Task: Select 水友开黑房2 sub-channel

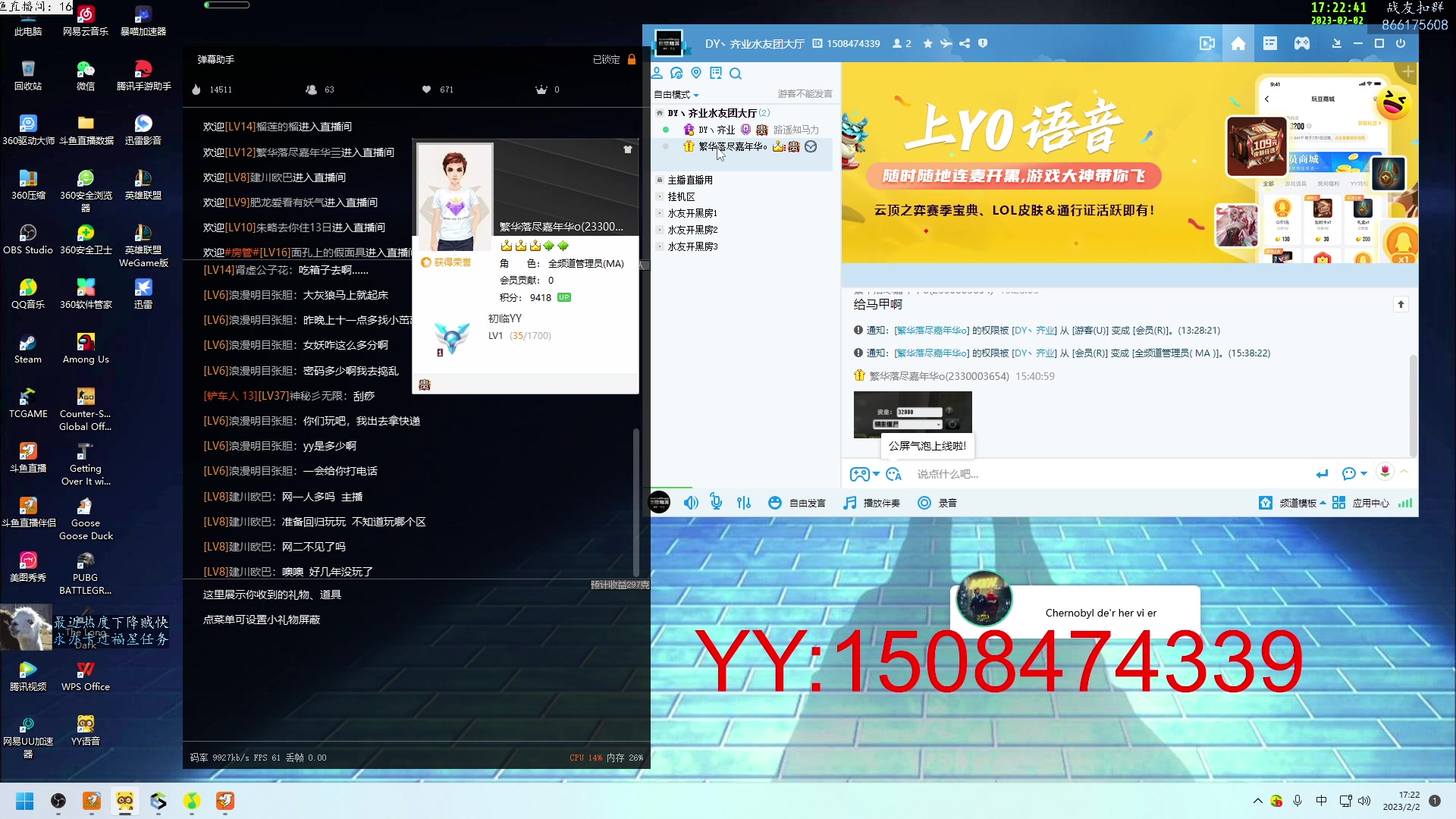Action: click(x=692, y=230)
